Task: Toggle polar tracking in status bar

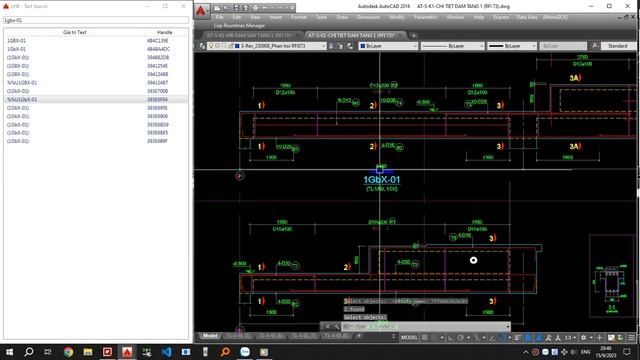Action: [460, 338]
